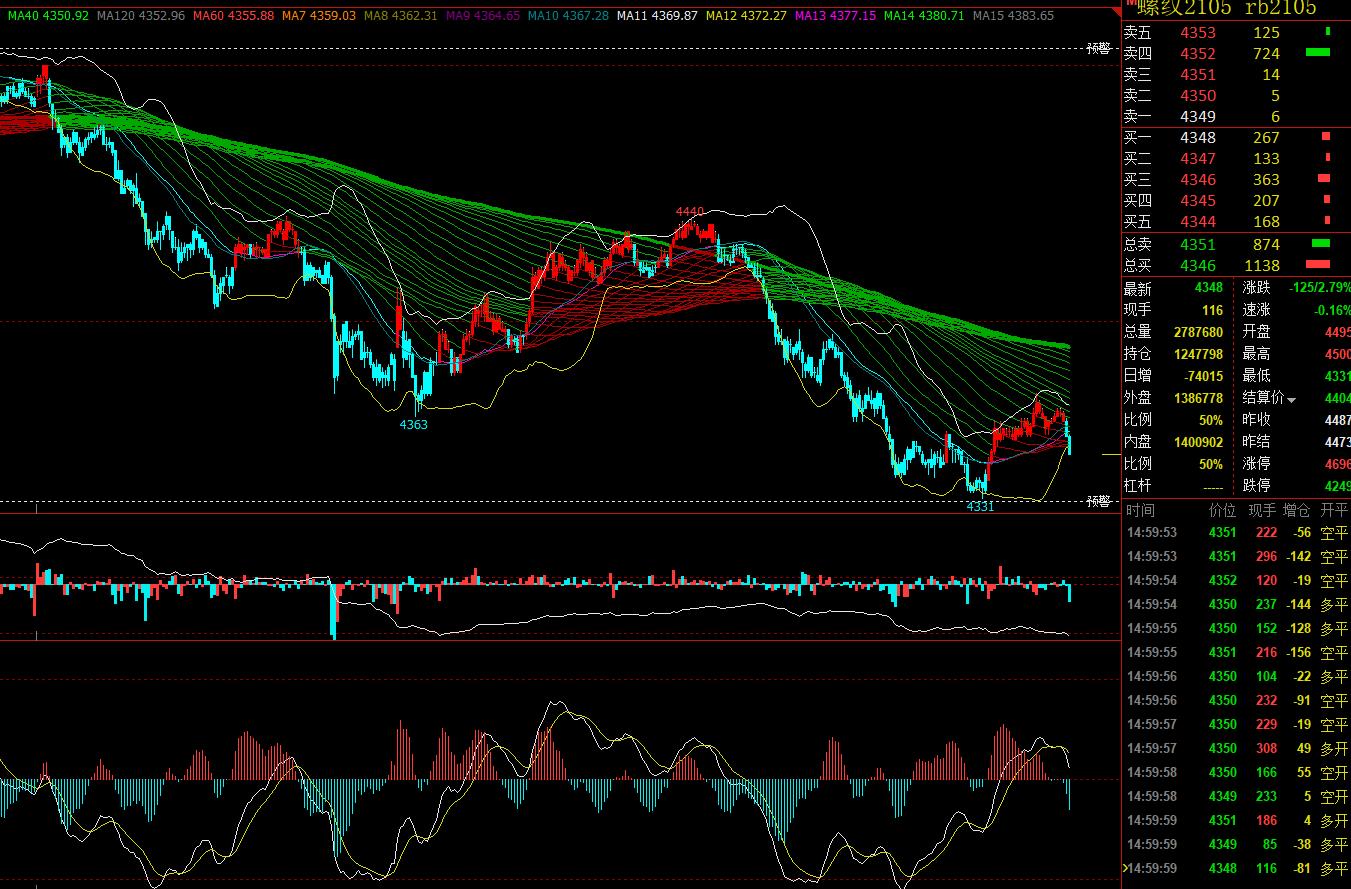This screenshot has width=1351, height=889.
Task: Click the 昨结 previous settlement label
Action: coord(1257,442)
